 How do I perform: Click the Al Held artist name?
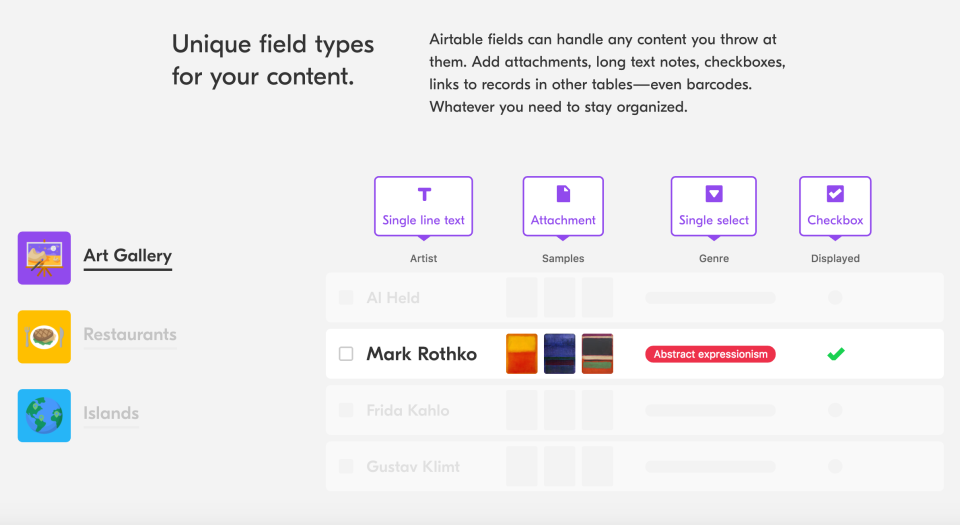coord(393,298)
